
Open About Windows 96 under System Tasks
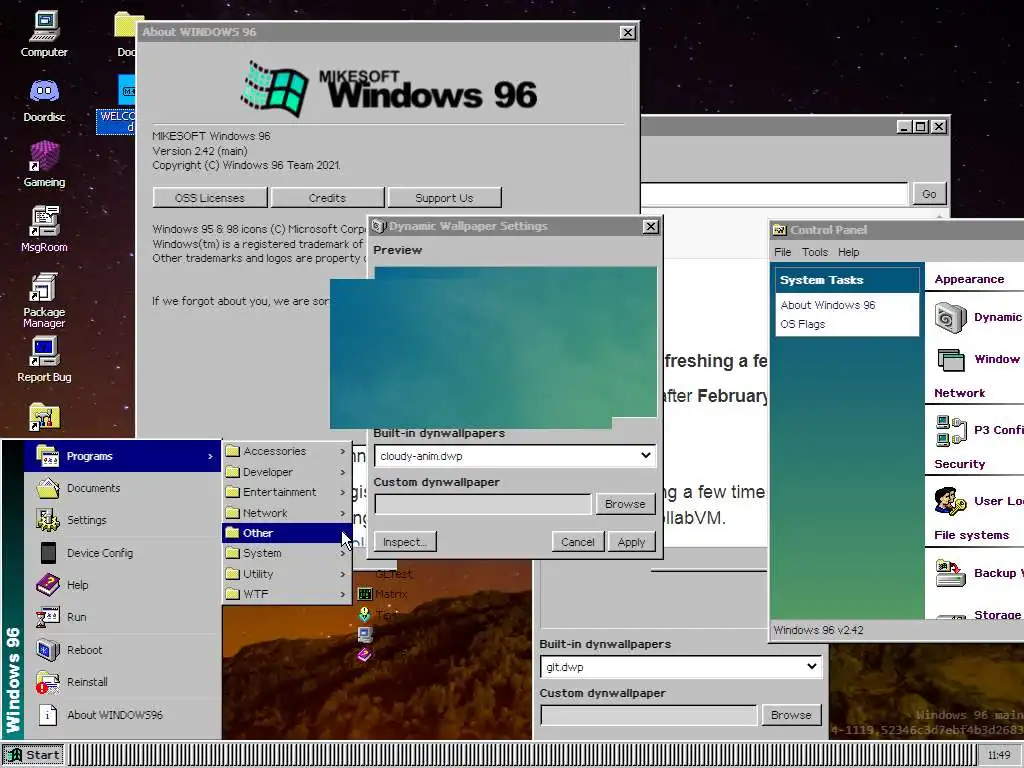point(827,305)
